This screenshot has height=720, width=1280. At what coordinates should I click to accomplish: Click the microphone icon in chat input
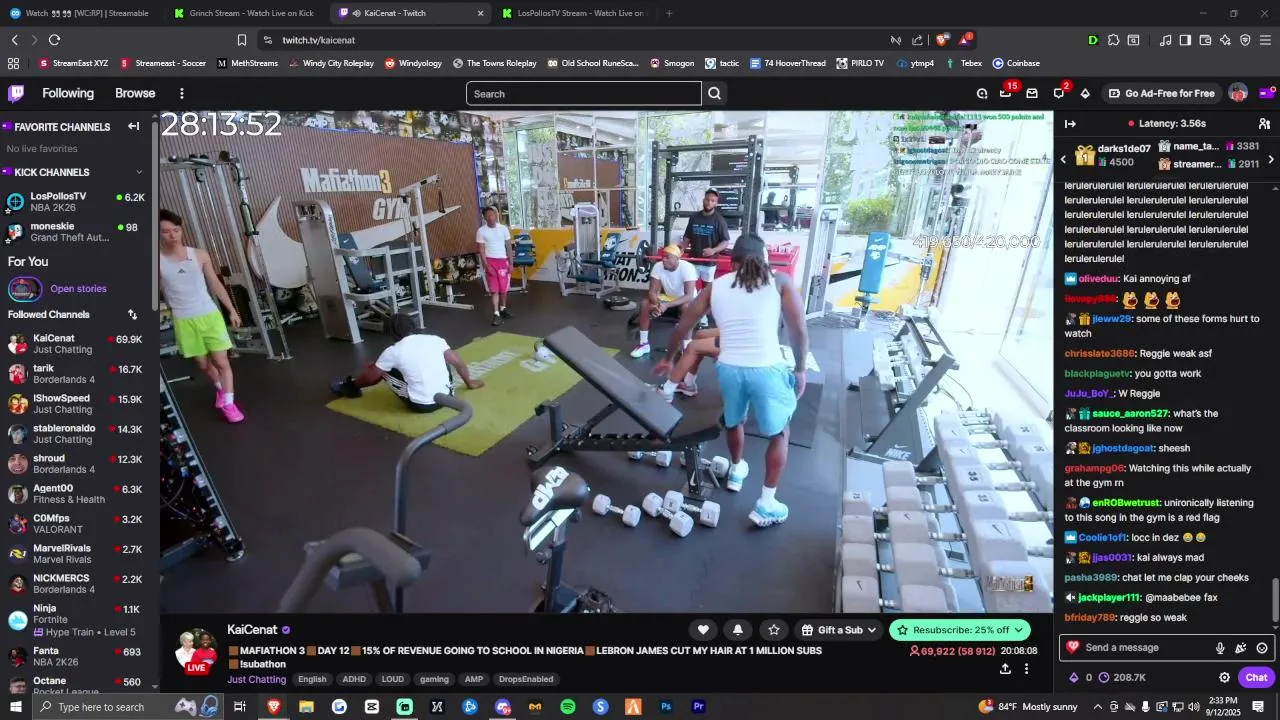coord(1220,647)
